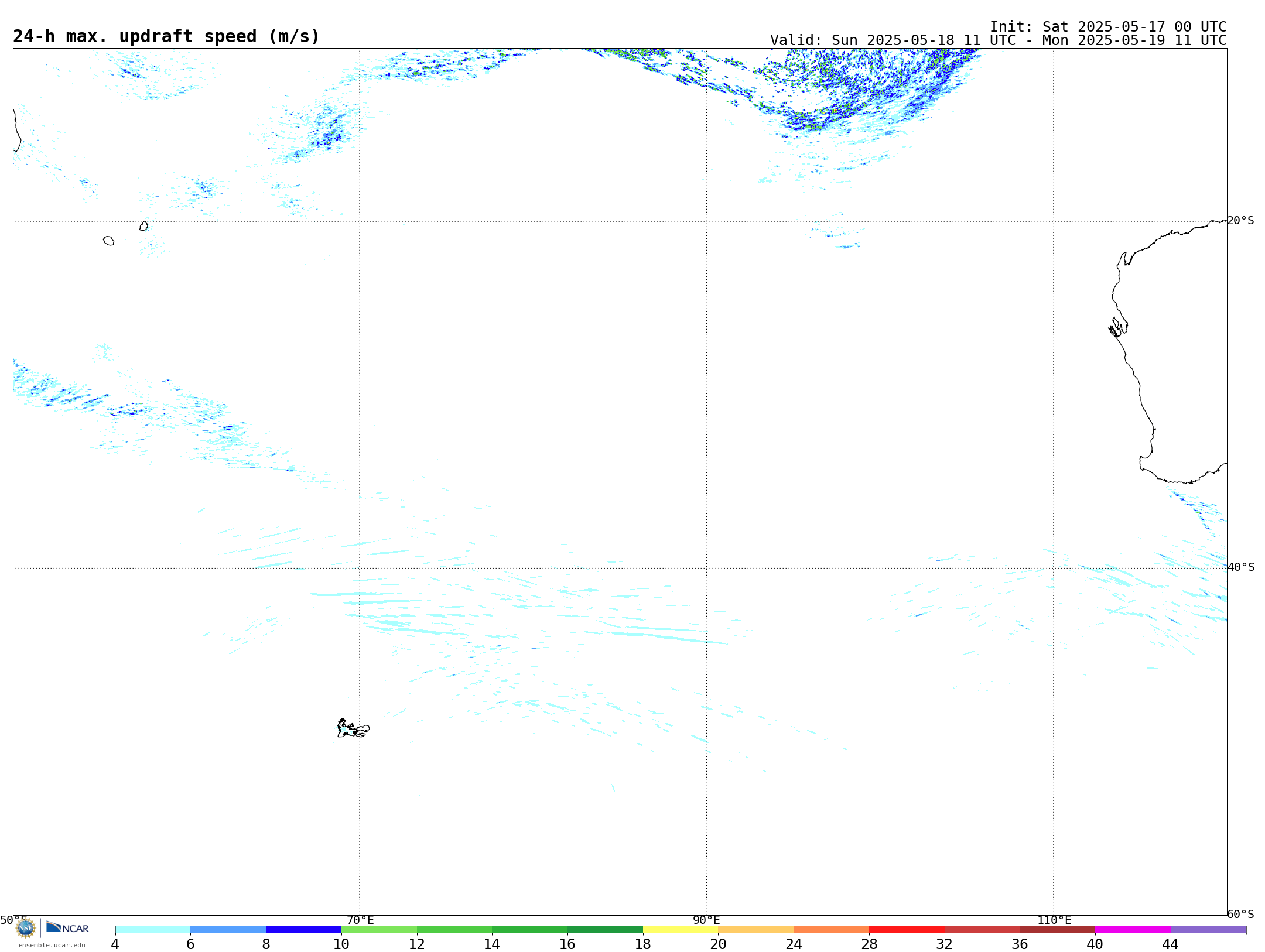This screenshot has width=1265, height=952.
Task: Click the NSF logo emblem
Action: pyautogui.click(x=26, y=928)
